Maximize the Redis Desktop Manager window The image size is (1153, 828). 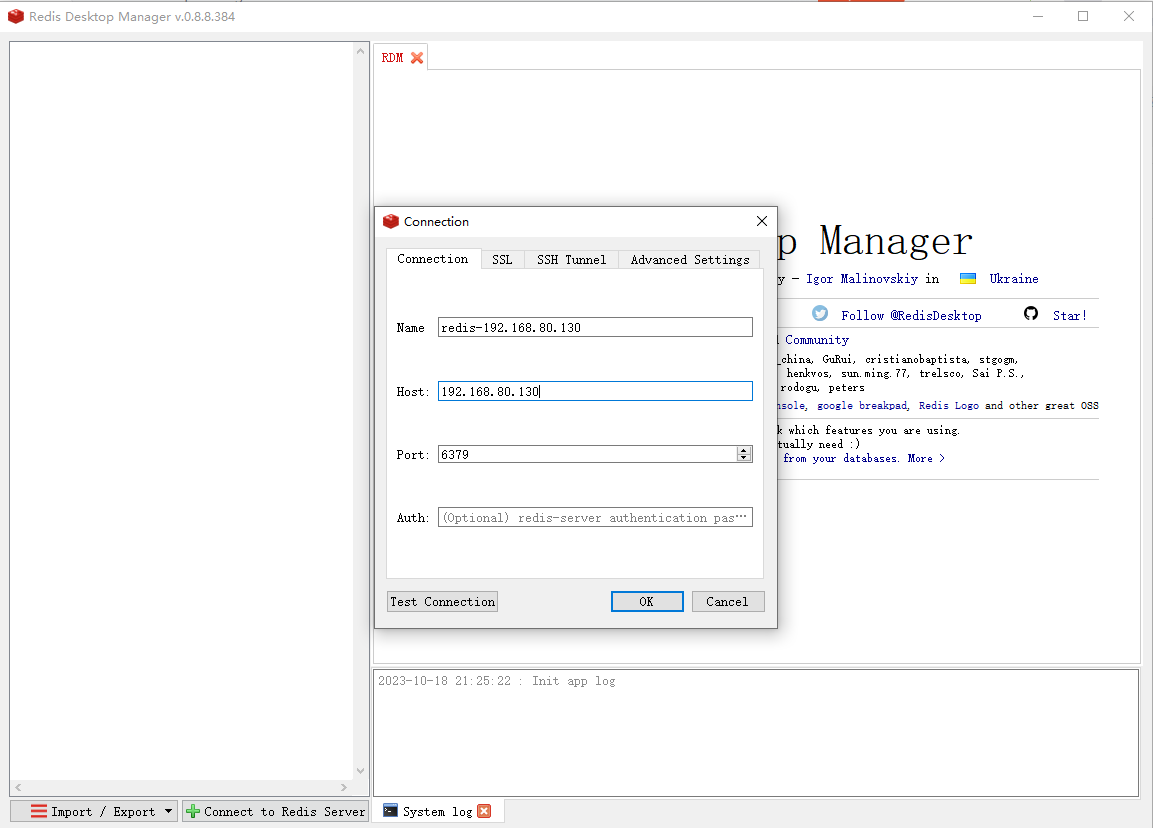click(1083, 16)
